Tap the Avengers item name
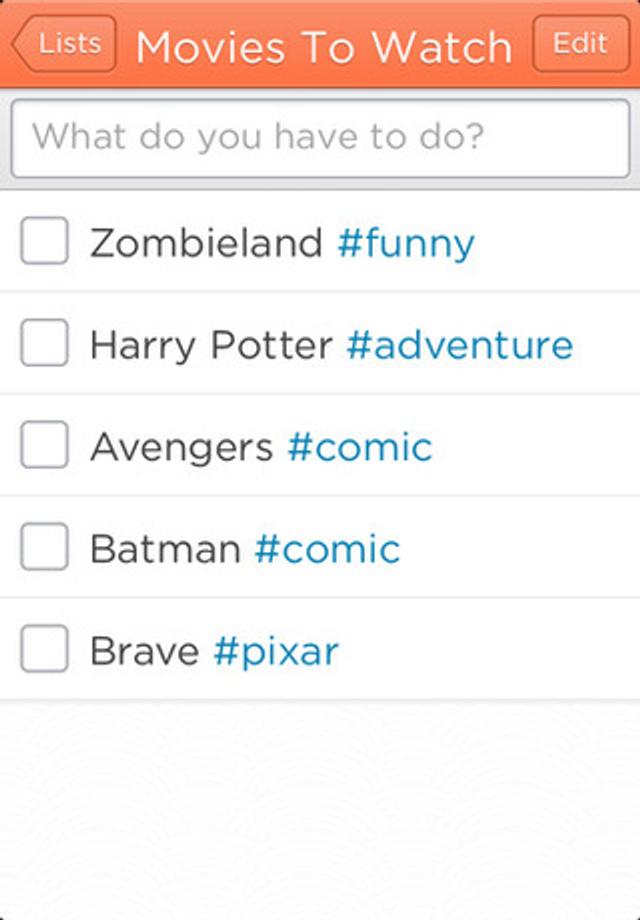Screen dimensions: 640x920 click(181, 447)
